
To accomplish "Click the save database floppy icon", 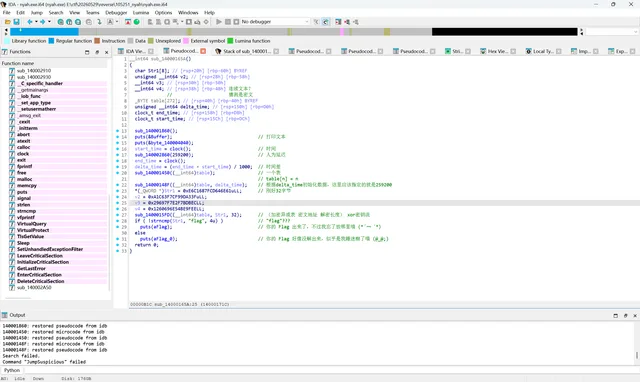I will click(x=16, y=22).
